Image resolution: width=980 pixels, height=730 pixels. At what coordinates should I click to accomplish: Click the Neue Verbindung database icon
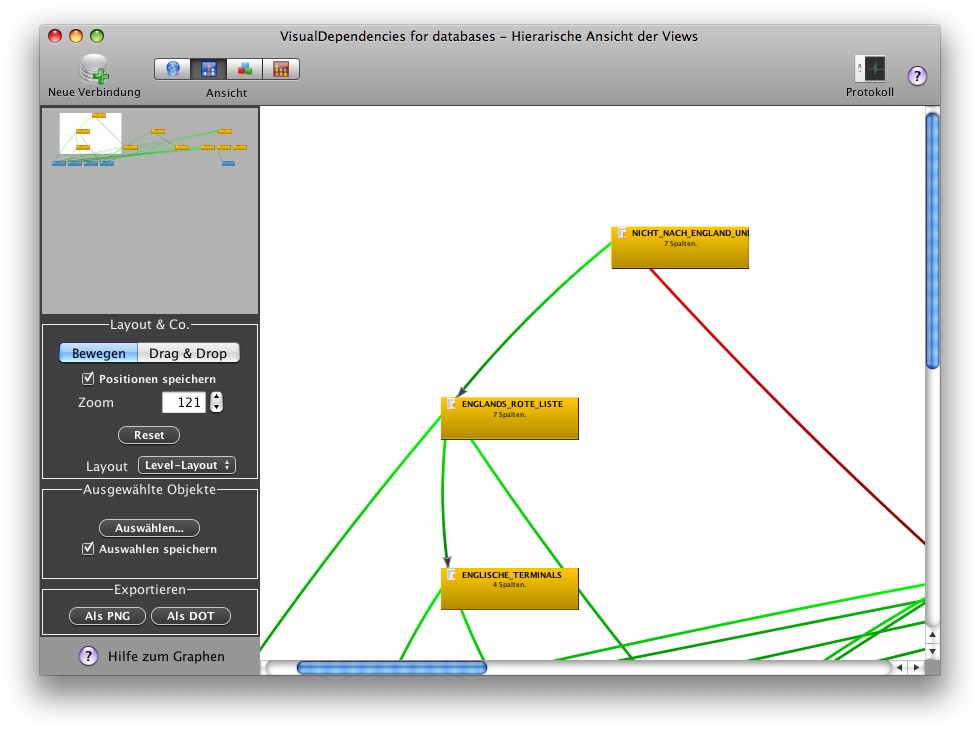(94, 69)
